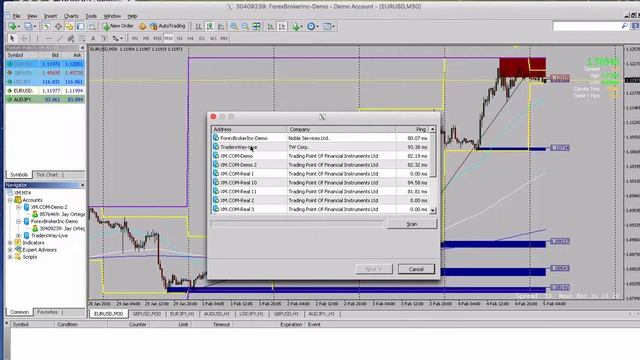Select the Cursor arrow tool
640x360 pixels.
[12, 38]
